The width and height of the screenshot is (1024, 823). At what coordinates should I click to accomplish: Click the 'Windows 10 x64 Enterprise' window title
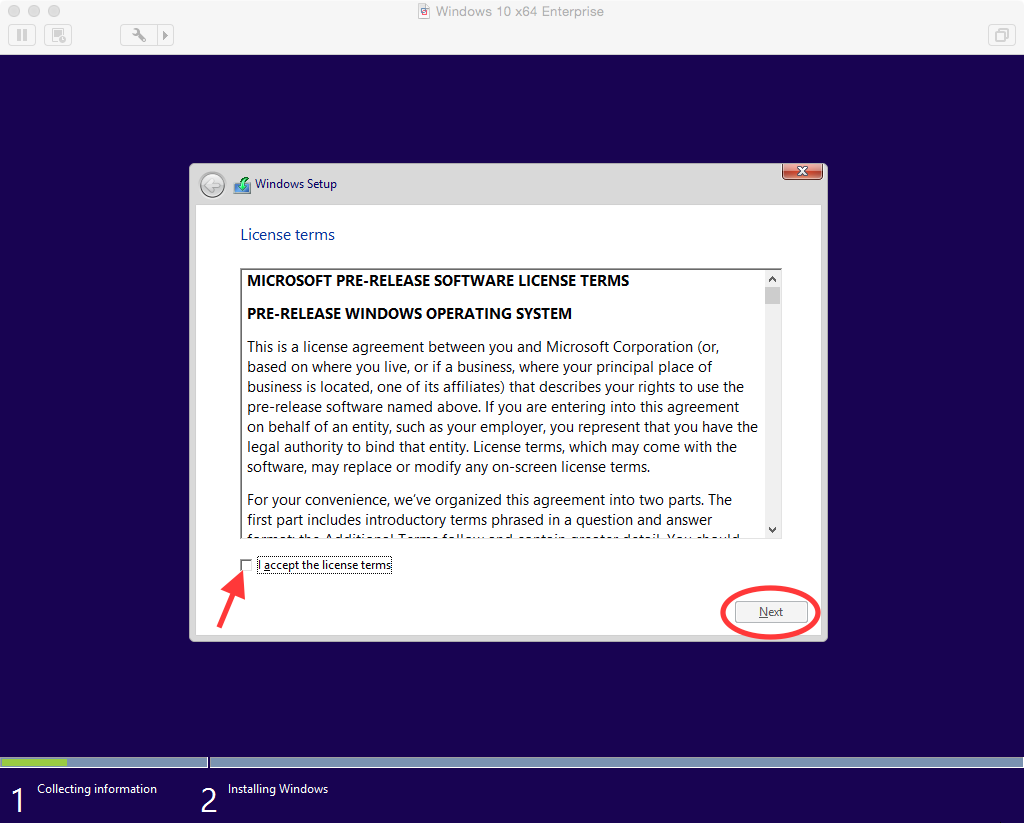coord(520,11)
